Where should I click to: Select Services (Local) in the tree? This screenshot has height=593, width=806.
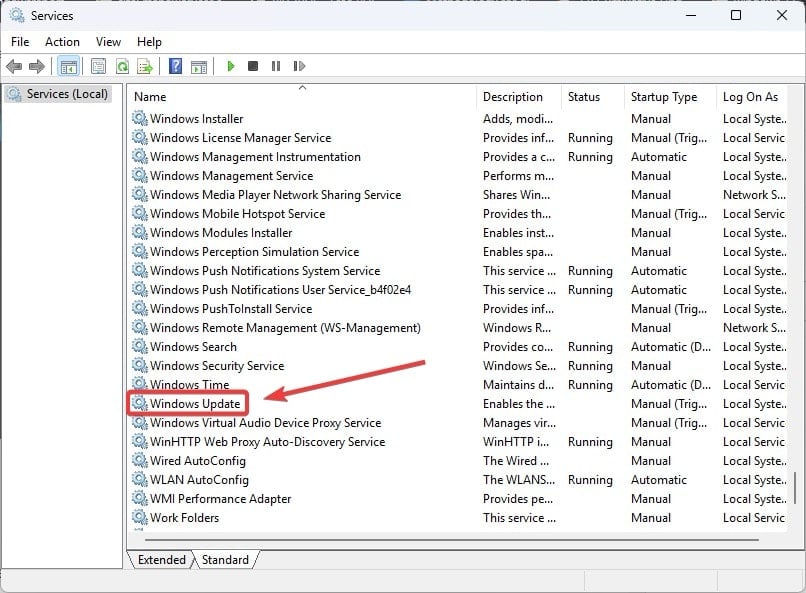point(58,94)
